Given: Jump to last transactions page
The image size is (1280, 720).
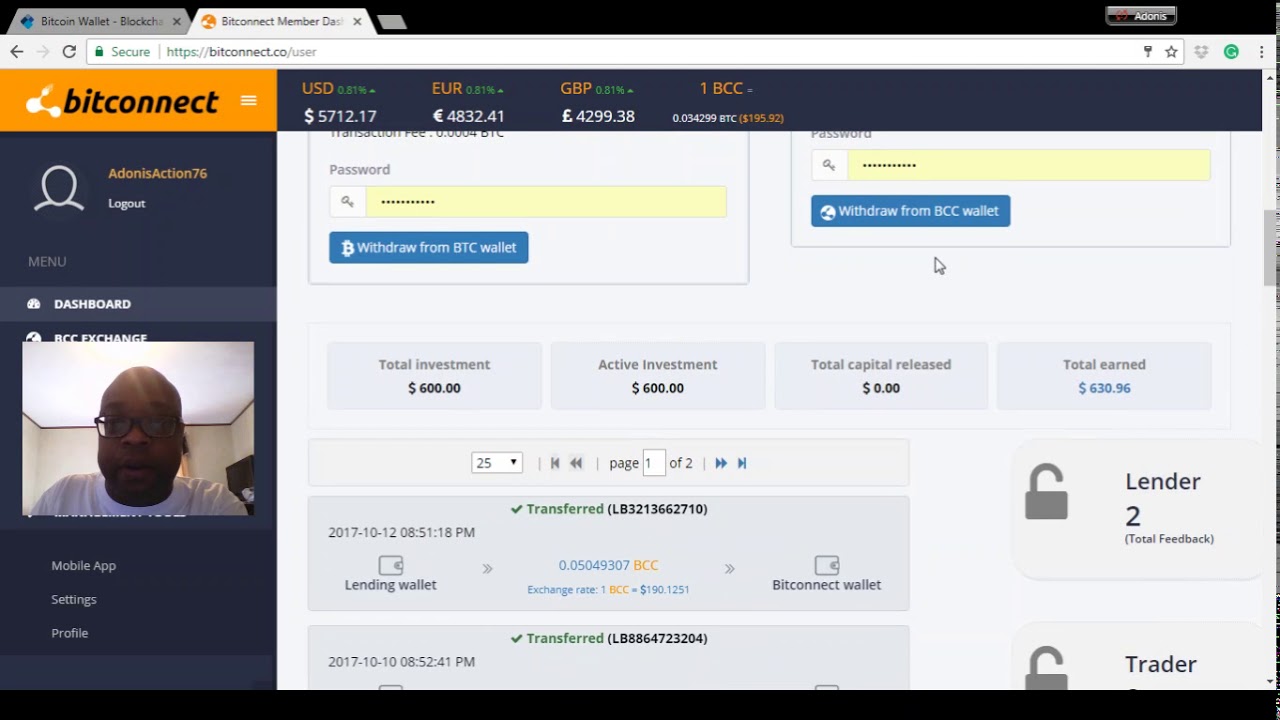Looking at the screenshot, I should pyautogui.click(x=742, y=463).
